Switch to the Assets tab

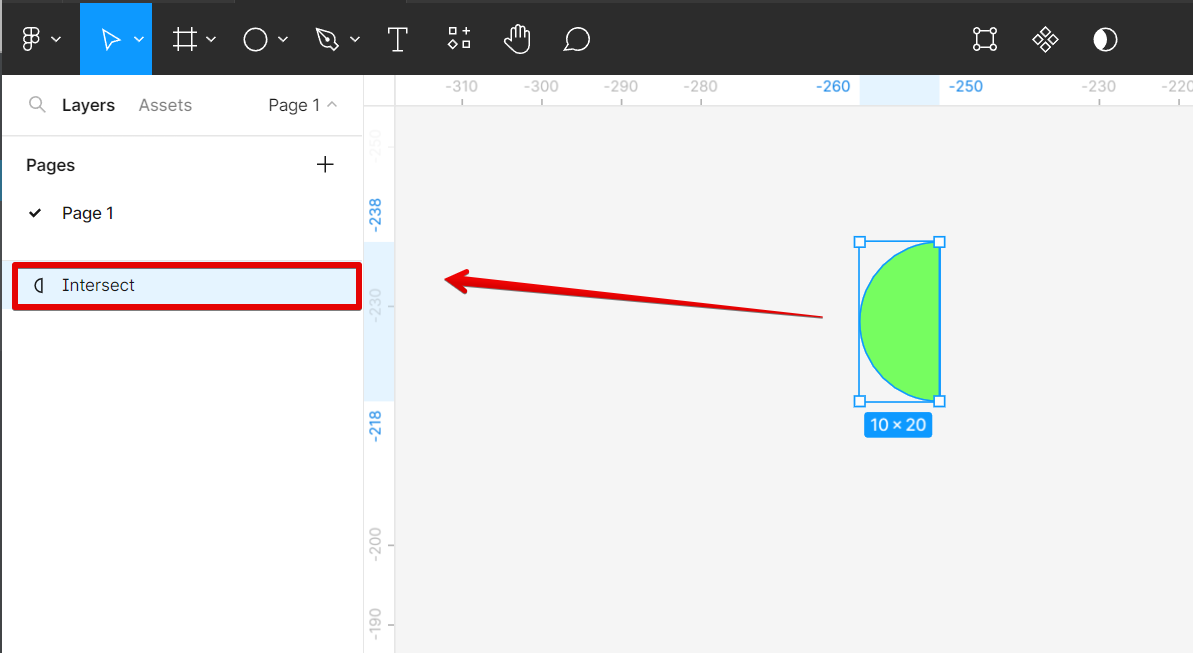(x=165, y=105)
